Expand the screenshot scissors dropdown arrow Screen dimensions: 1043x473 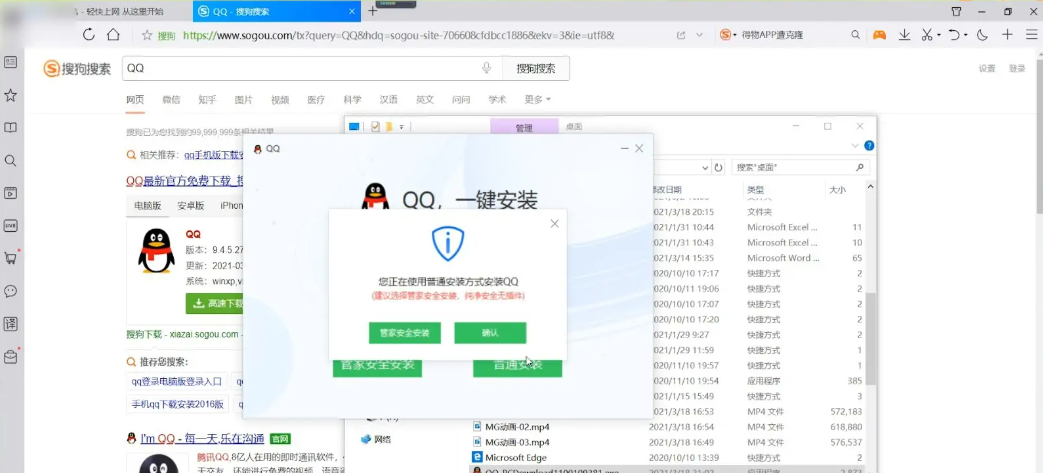[x=938, y=35]
